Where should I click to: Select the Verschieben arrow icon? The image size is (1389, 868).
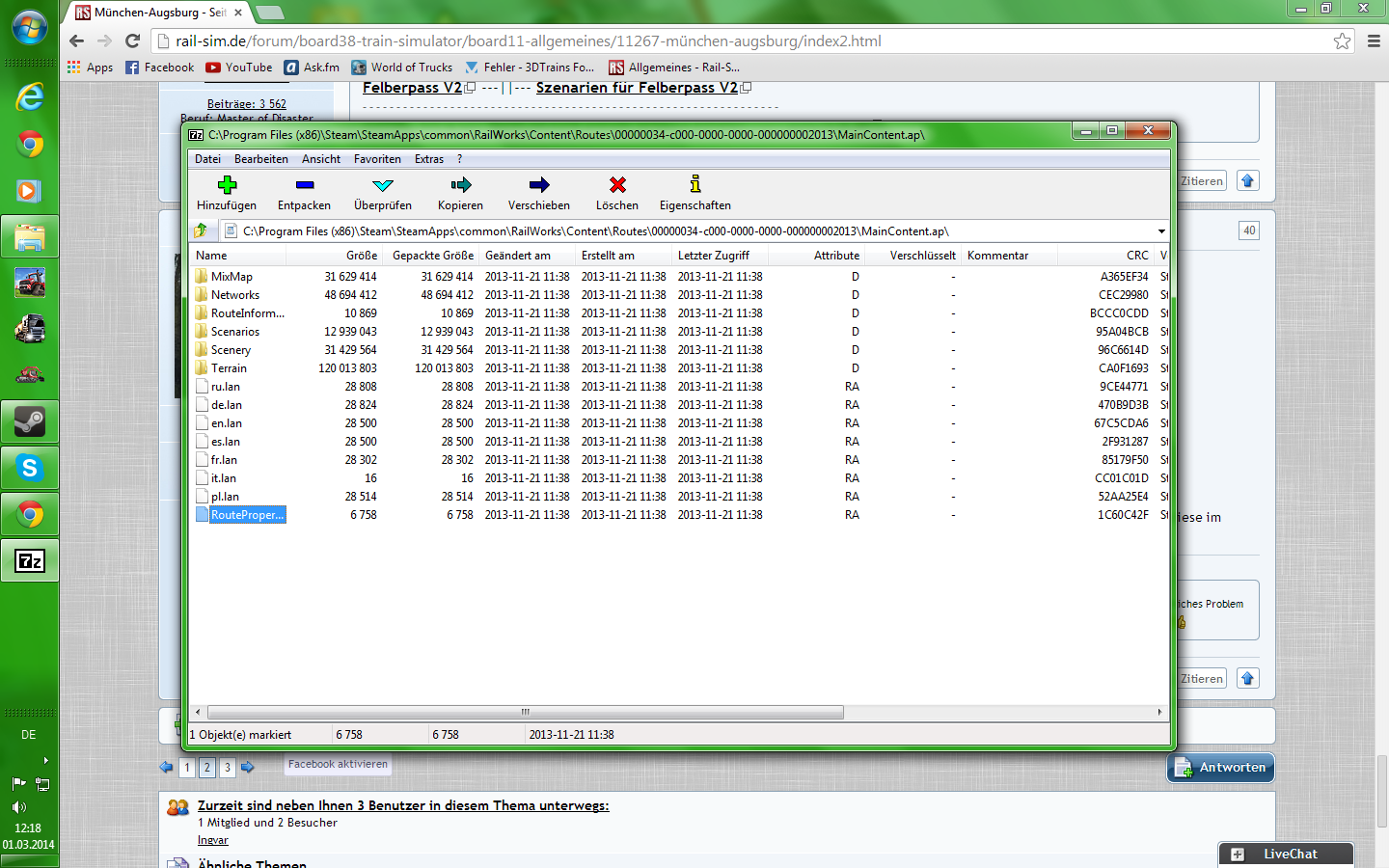[x=539, y=184]
